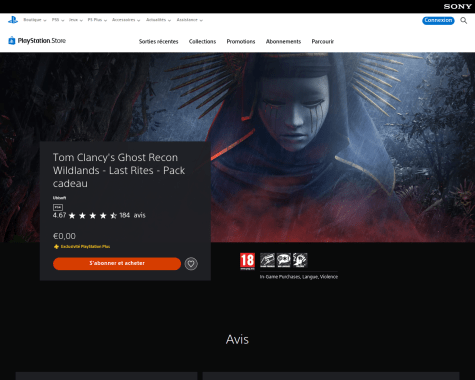Add game to wishlist heart icon
The height and width of the screenshot is (380, 475).
191,264
